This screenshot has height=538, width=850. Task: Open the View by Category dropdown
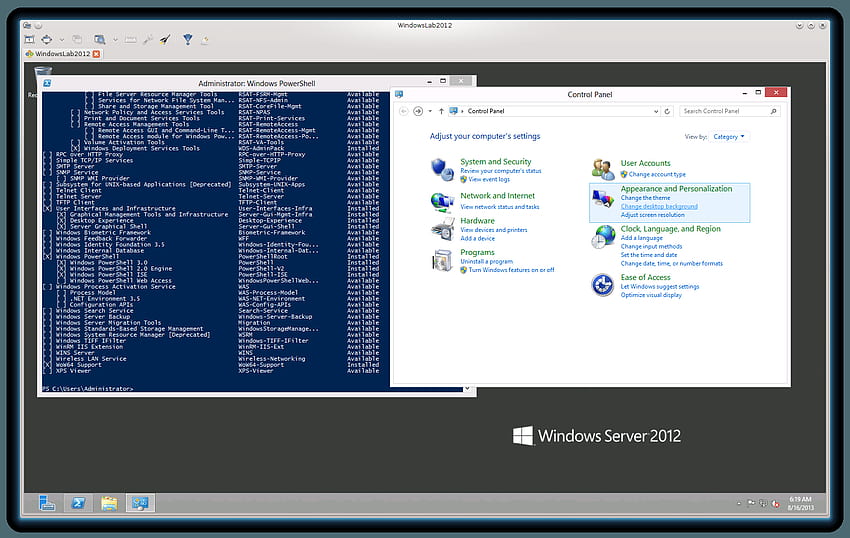(x=729, y=137)
